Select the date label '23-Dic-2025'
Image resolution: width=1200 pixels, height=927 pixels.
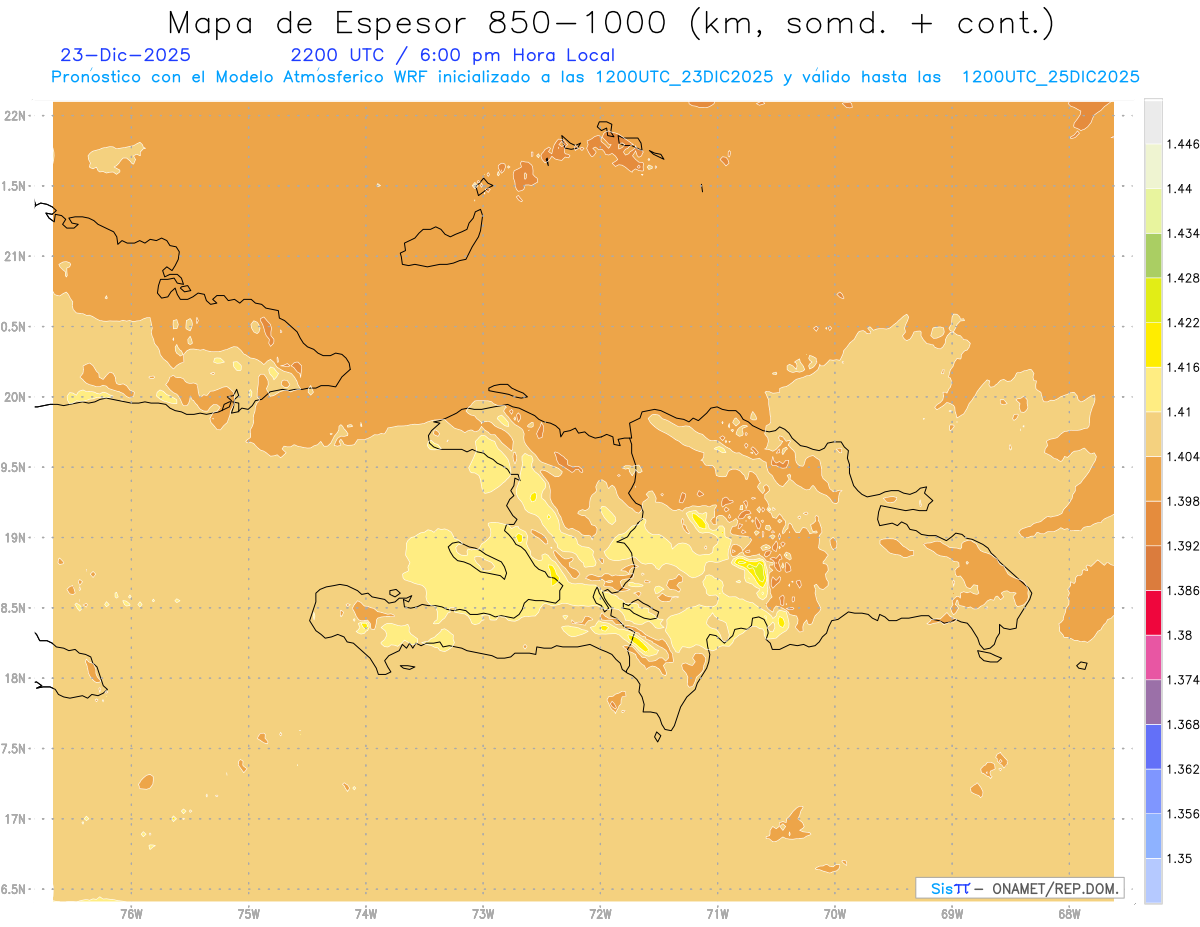125,55
